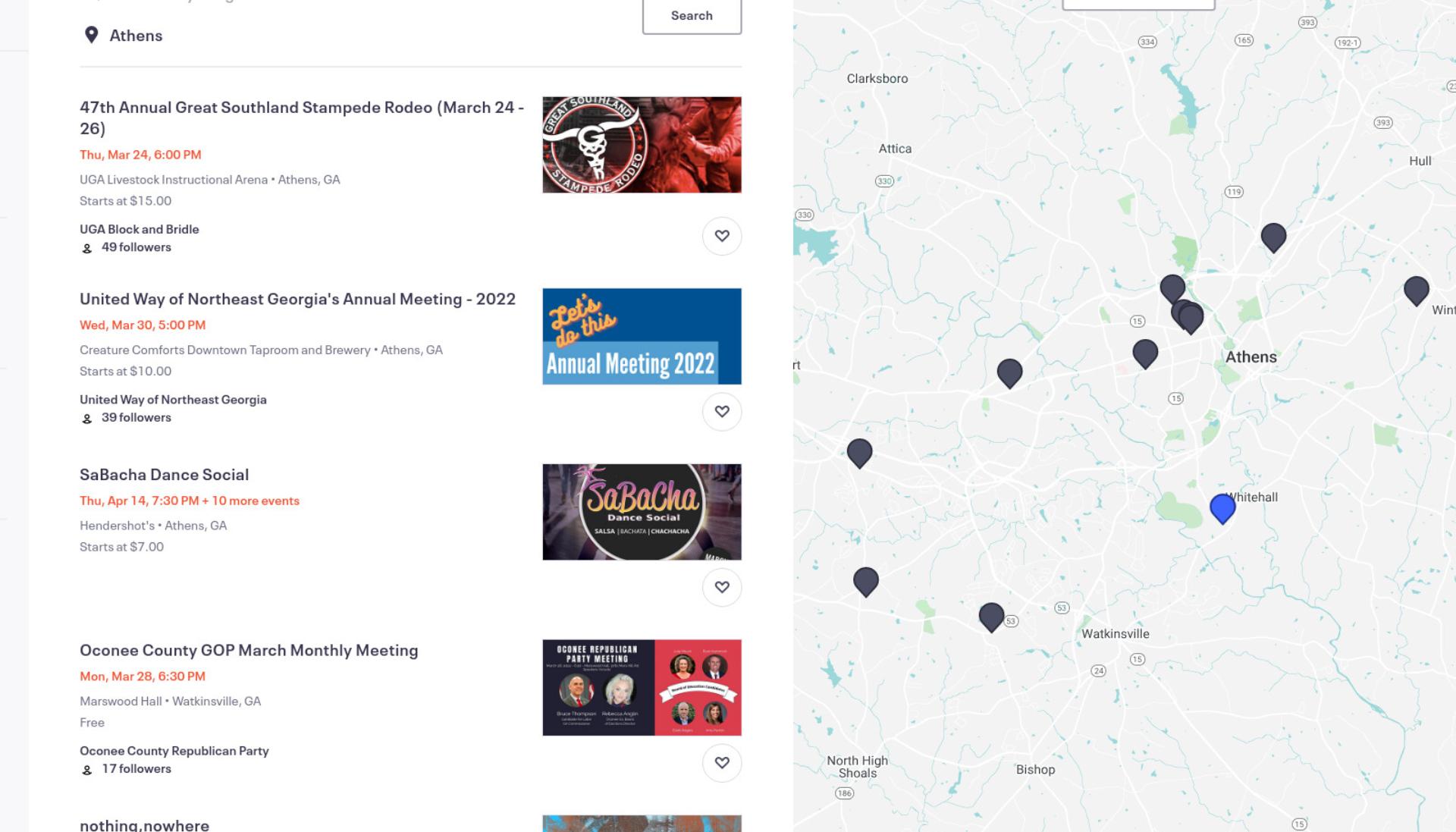
Task: Open the nothing,nowhere event title
Action: pyautogui.click(x=144, y=824)
